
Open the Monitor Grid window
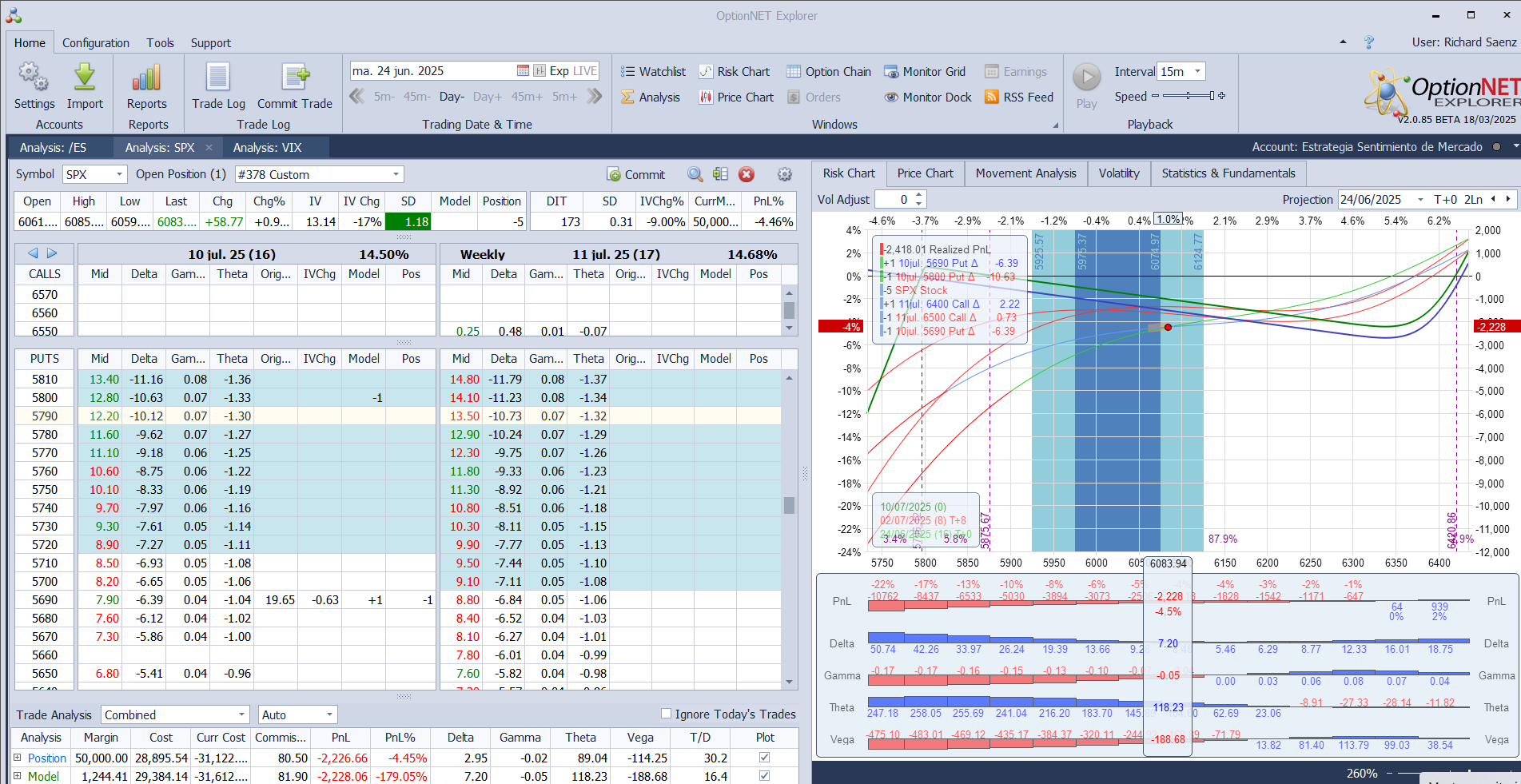(x=925, y=71)
